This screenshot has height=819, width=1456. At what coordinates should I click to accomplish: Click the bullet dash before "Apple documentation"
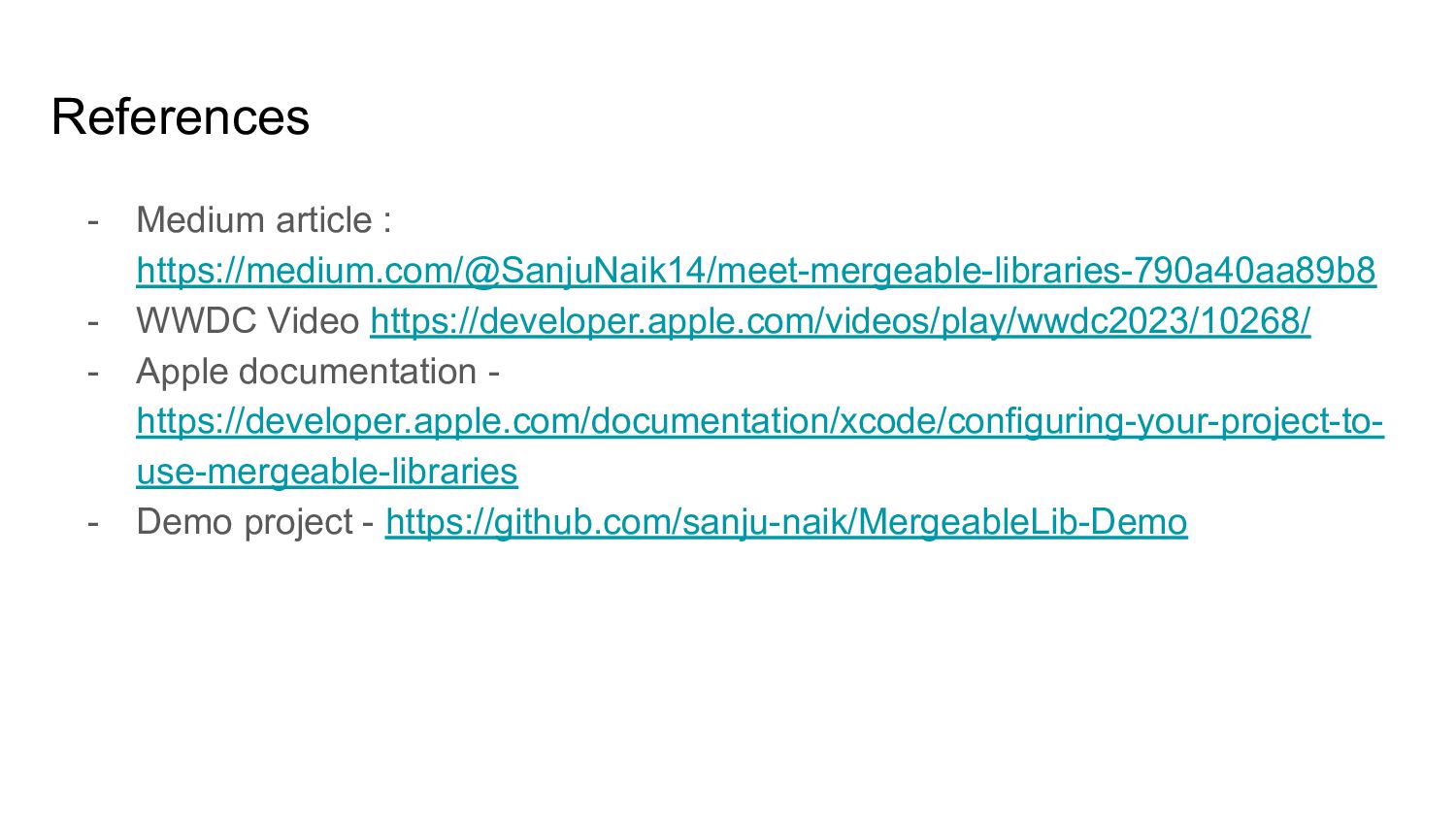point(93,372)
